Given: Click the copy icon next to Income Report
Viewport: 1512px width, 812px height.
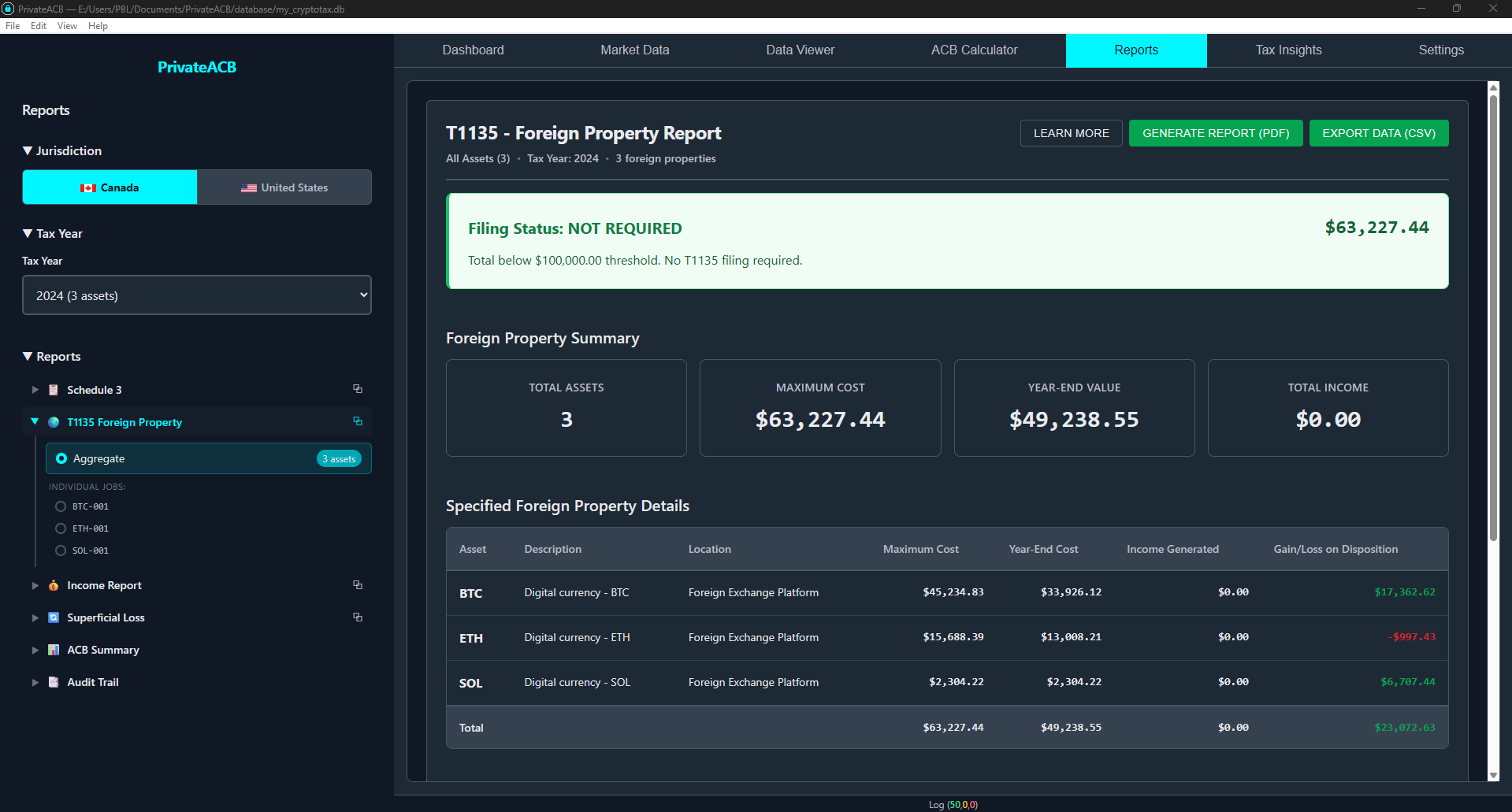Looking at the screenshot, I should pos(357,585).
